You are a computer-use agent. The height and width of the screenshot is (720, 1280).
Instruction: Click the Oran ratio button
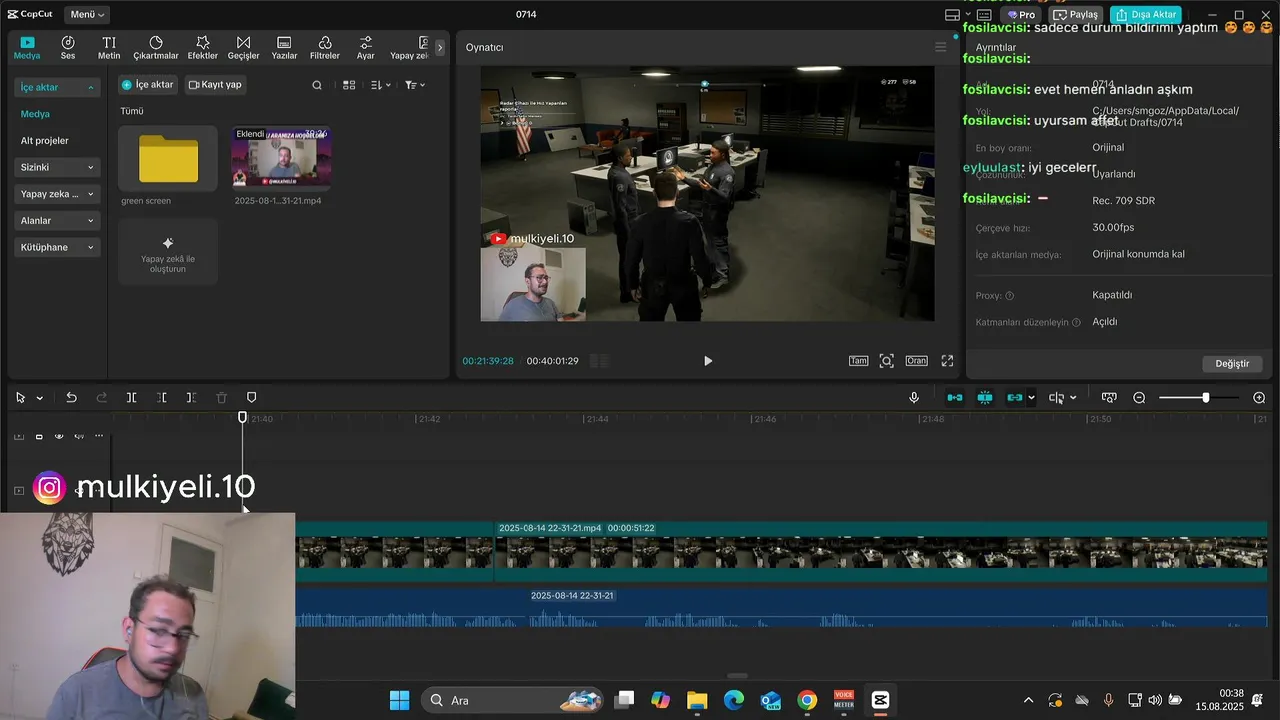[x=916, y=361]
